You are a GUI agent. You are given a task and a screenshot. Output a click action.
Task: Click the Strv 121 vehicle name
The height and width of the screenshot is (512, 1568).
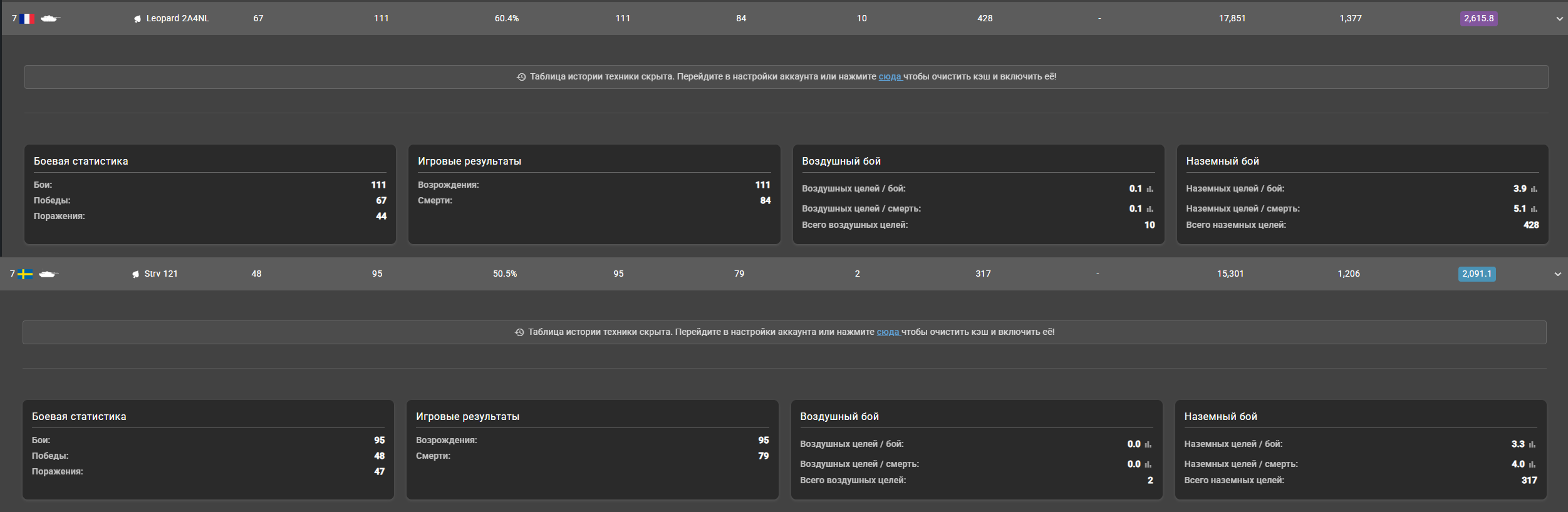pos(161,274)
